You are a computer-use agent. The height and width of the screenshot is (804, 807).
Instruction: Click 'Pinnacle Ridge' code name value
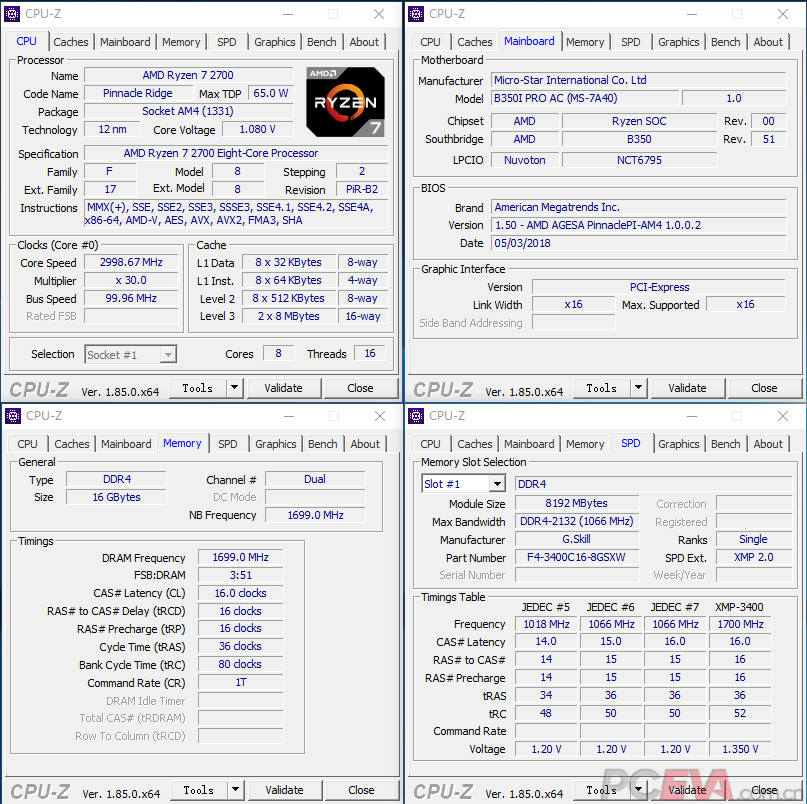(137, 93)
